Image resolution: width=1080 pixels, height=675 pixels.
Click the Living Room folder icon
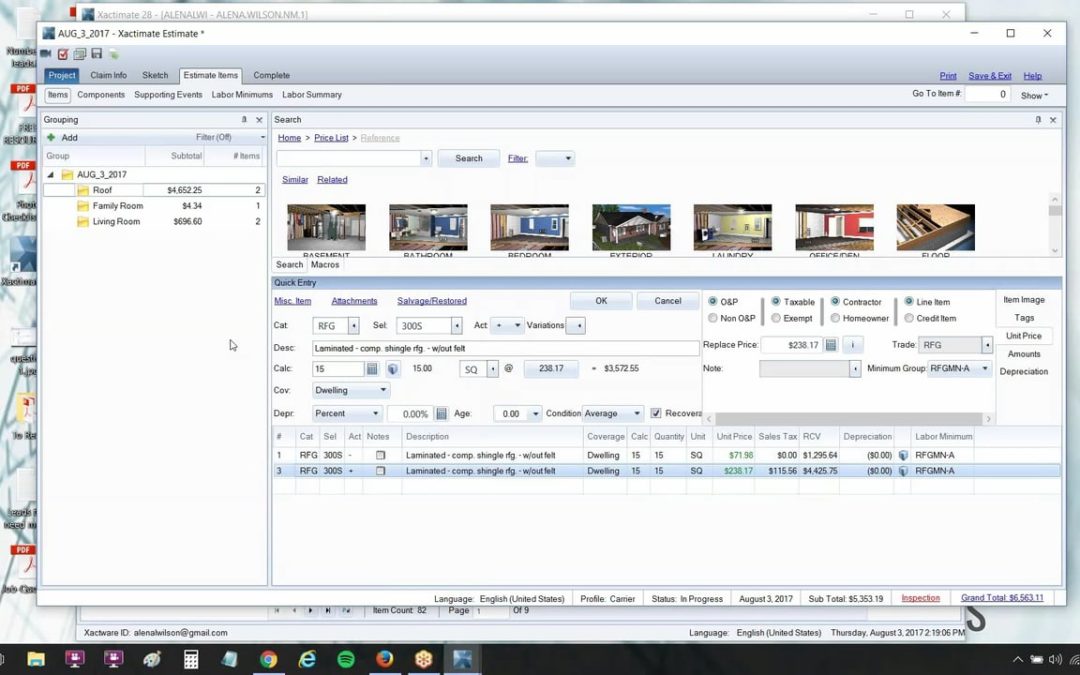tap(83, 222)
